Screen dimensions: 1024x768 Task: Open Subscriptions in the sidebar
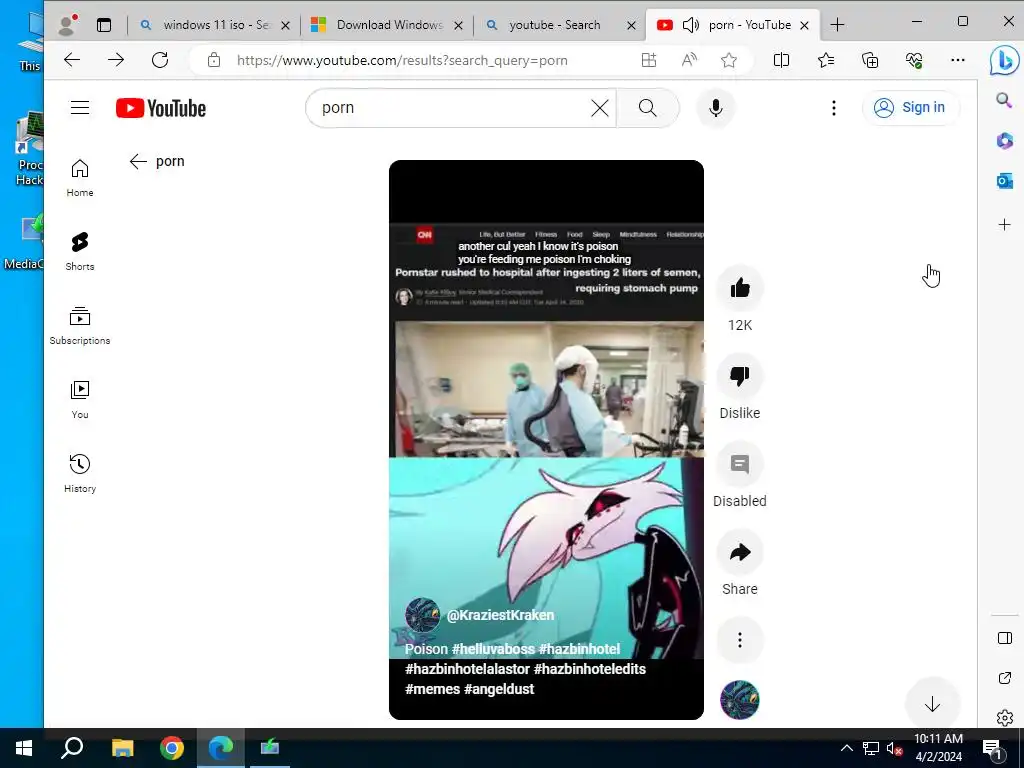coord(80,325)
